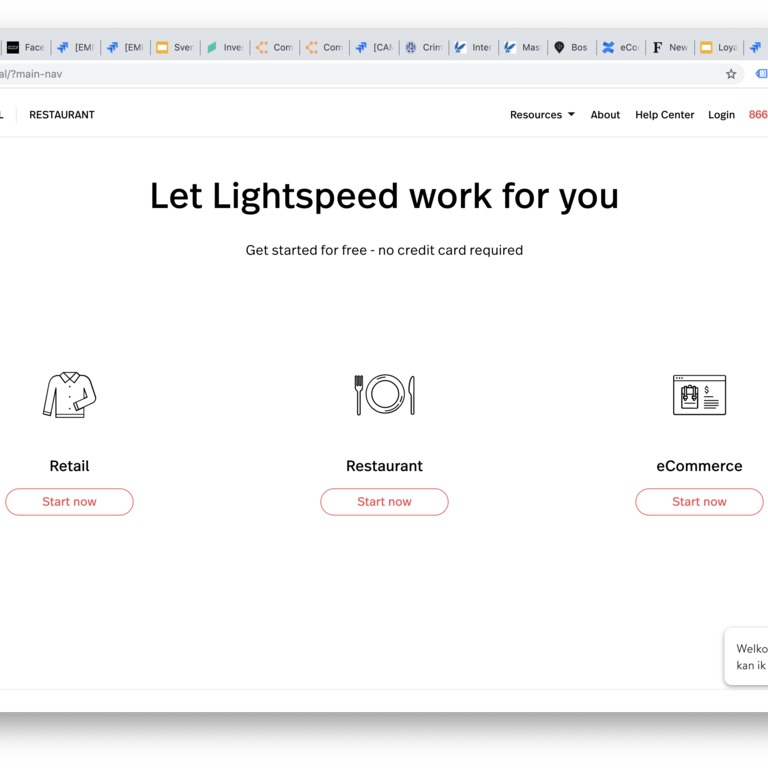This screenshot has width=768, height=768.
Task: Bookmark this page with the star icon
Action: (x=731, y=74)
